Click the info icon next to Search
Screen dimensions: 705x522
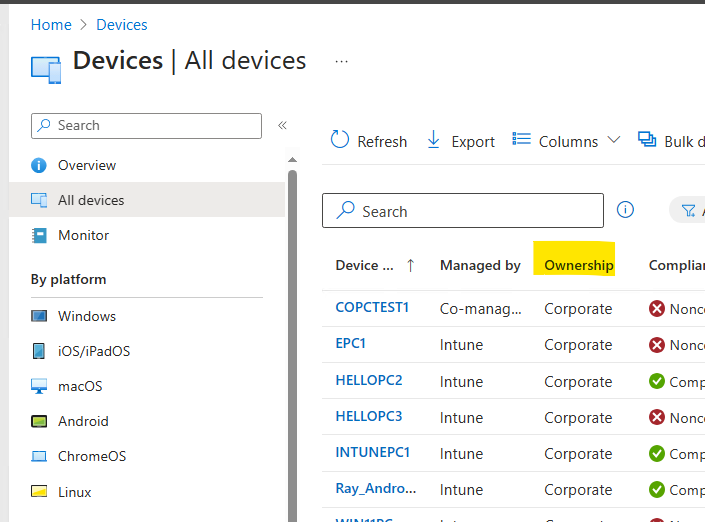625,210
